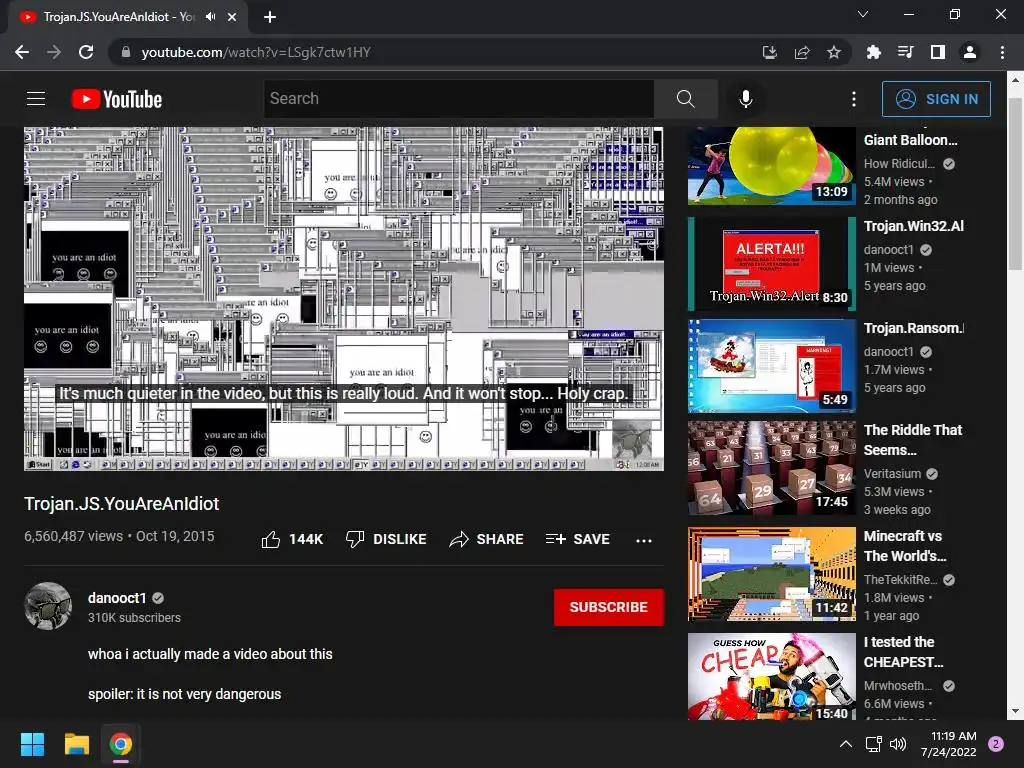
Task: Click the SIGN IN button
Action: click(x=936, y=99)
